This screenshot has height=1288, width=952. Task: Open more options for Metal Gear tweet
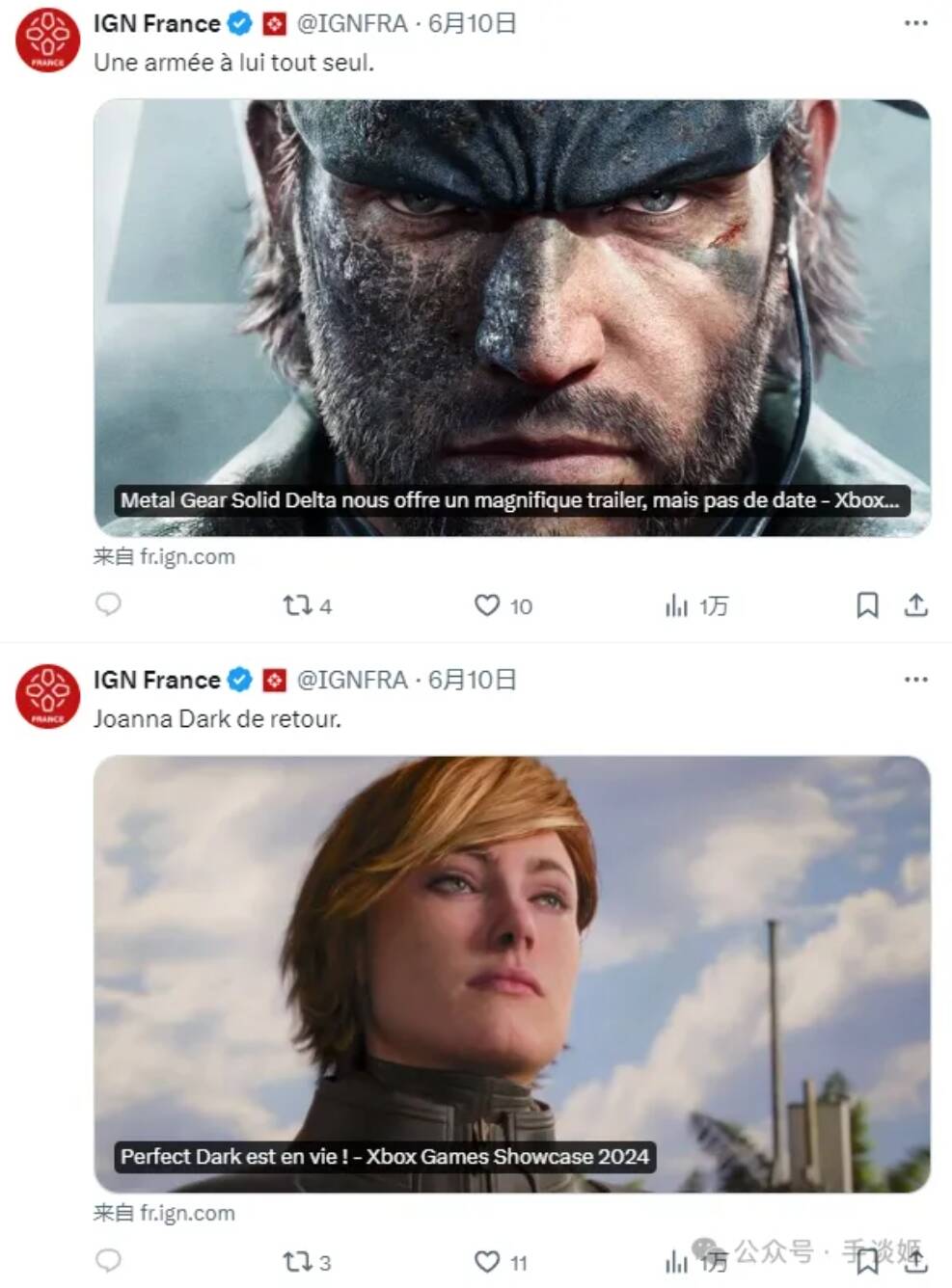point(915,23)
